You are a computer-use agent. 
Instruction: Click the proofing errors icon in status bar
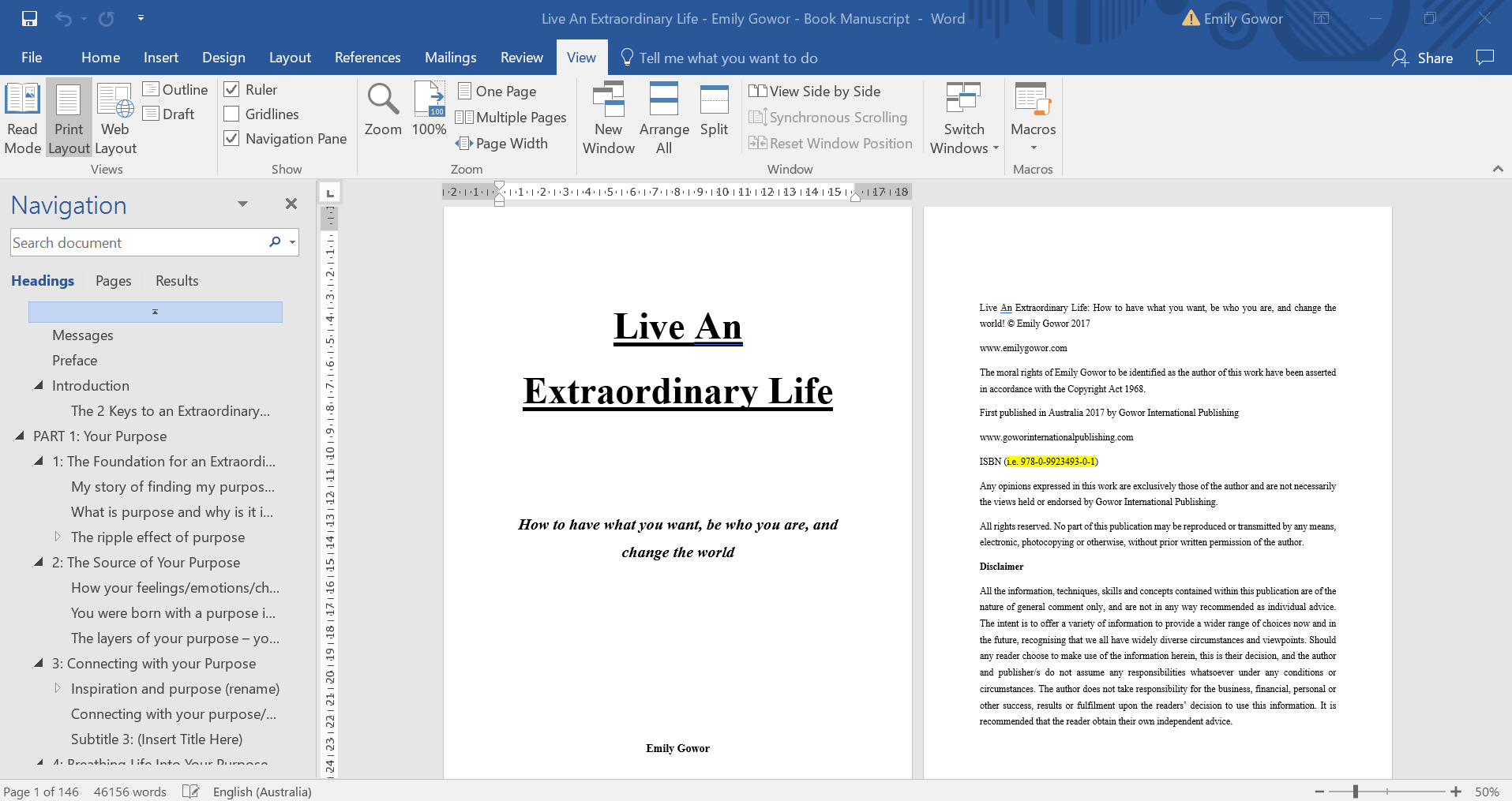pyautogui.click(x=190, y=792)
